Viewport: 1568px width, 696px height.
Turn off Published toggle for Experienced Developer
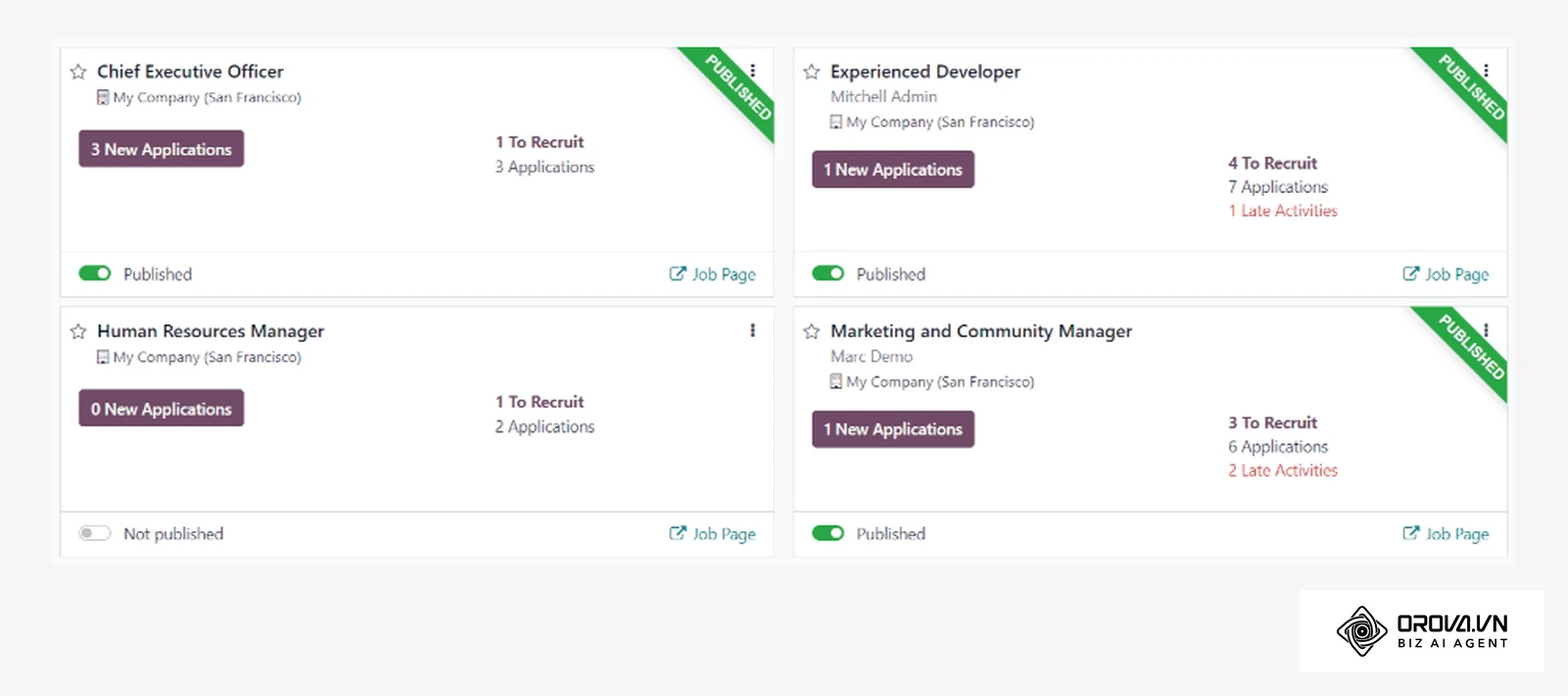click(x=828, y=273)
